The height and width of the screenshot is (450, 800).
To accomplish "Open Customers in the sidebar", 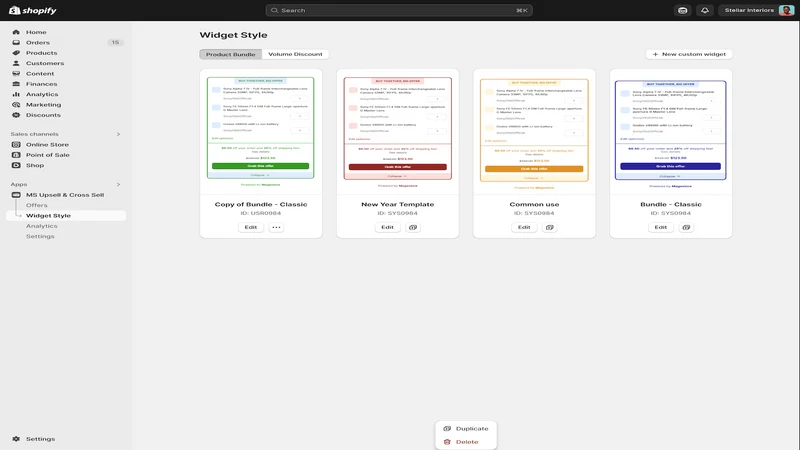I will (45, 63).
